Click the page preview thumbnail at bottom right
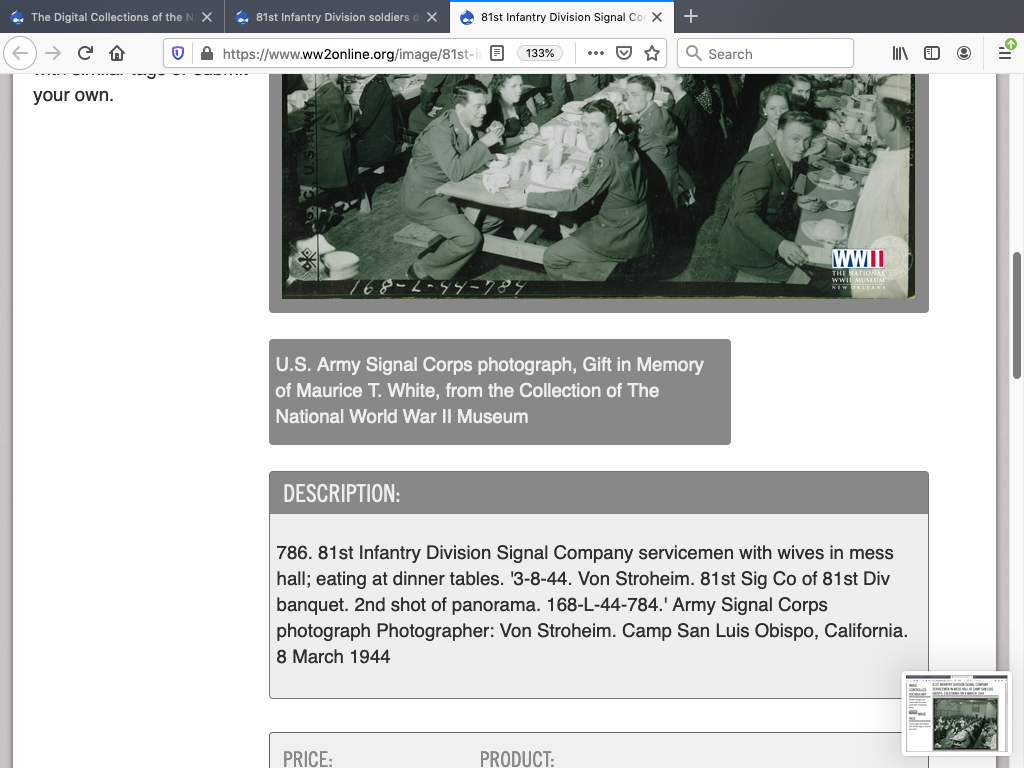 click(x=956, y=715)
